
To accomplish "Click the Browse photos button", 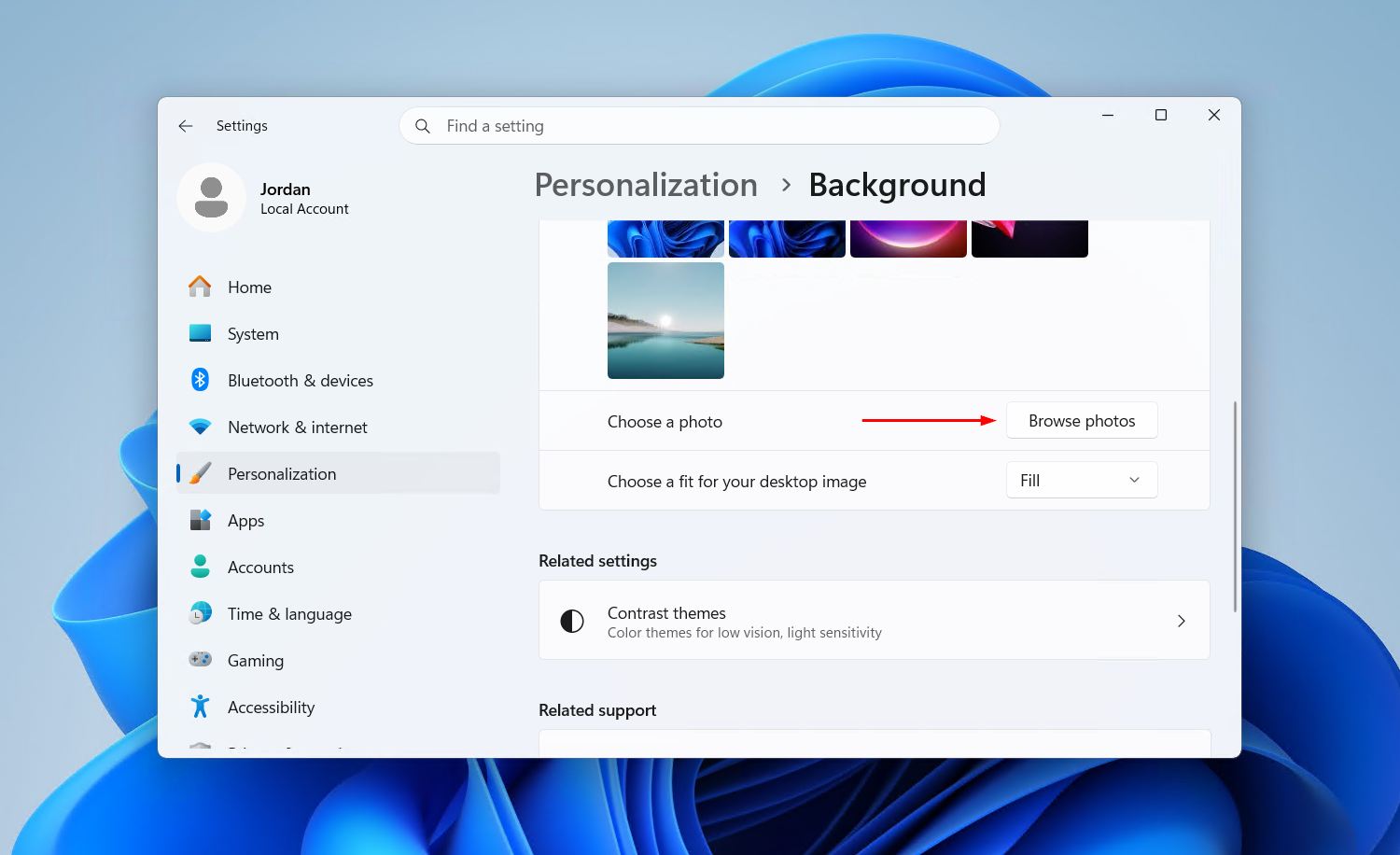I will tap(1082, 421).
